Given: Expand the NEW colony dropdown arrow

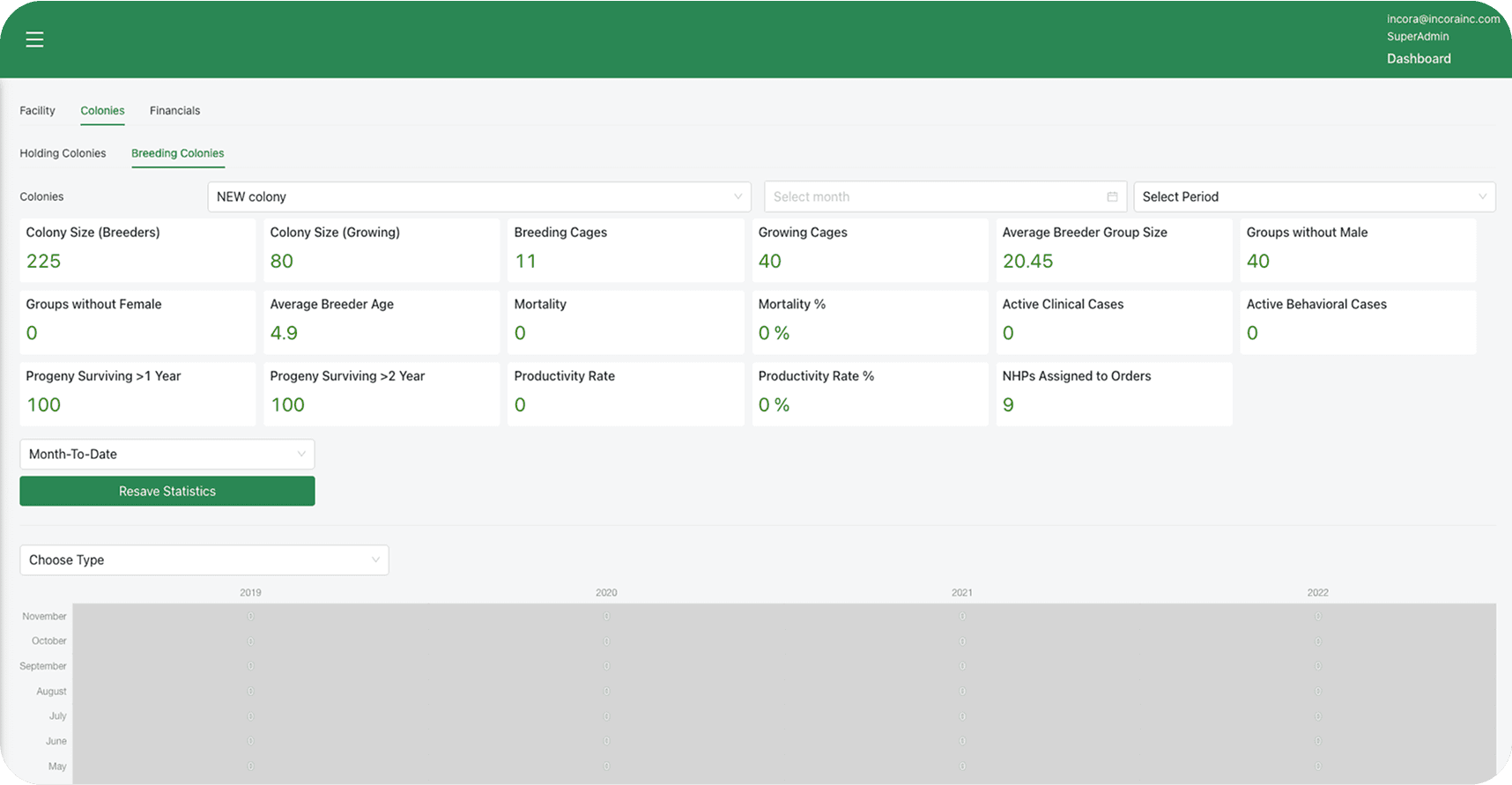Looking at the screenshot, I should (x=737, y=196).
